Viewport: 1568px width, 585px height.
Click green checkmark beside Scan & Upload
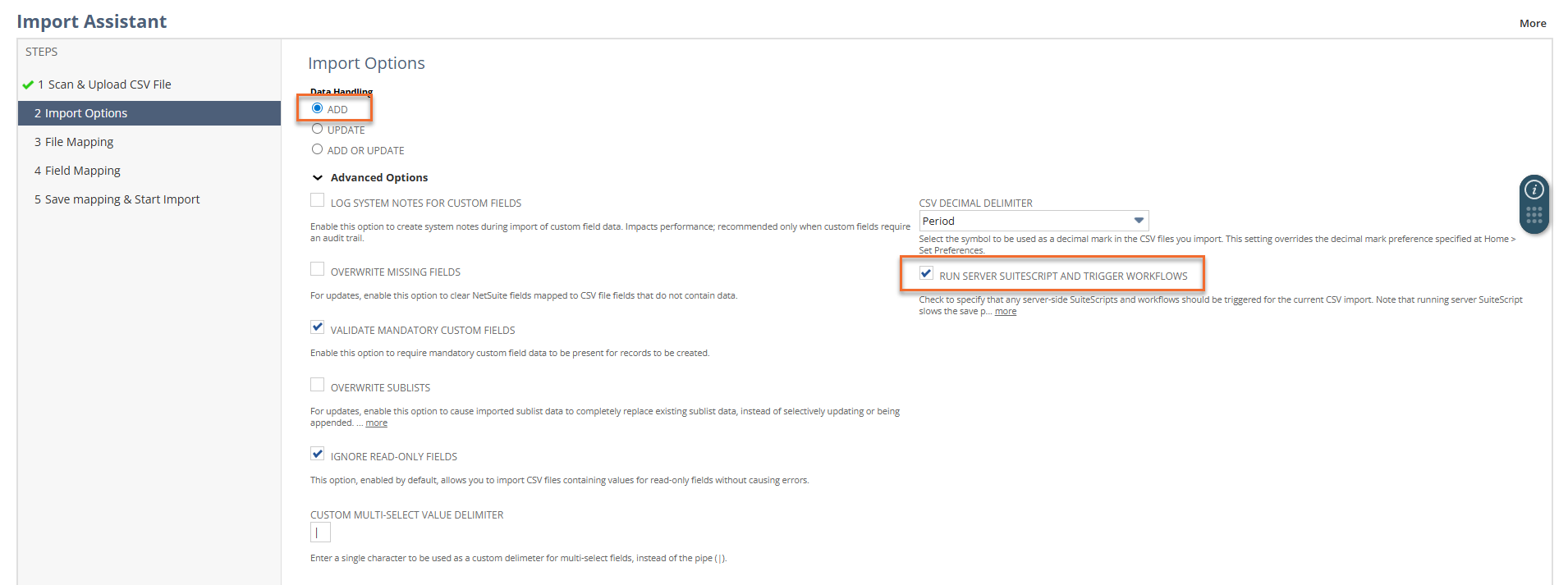pos(28,85)
